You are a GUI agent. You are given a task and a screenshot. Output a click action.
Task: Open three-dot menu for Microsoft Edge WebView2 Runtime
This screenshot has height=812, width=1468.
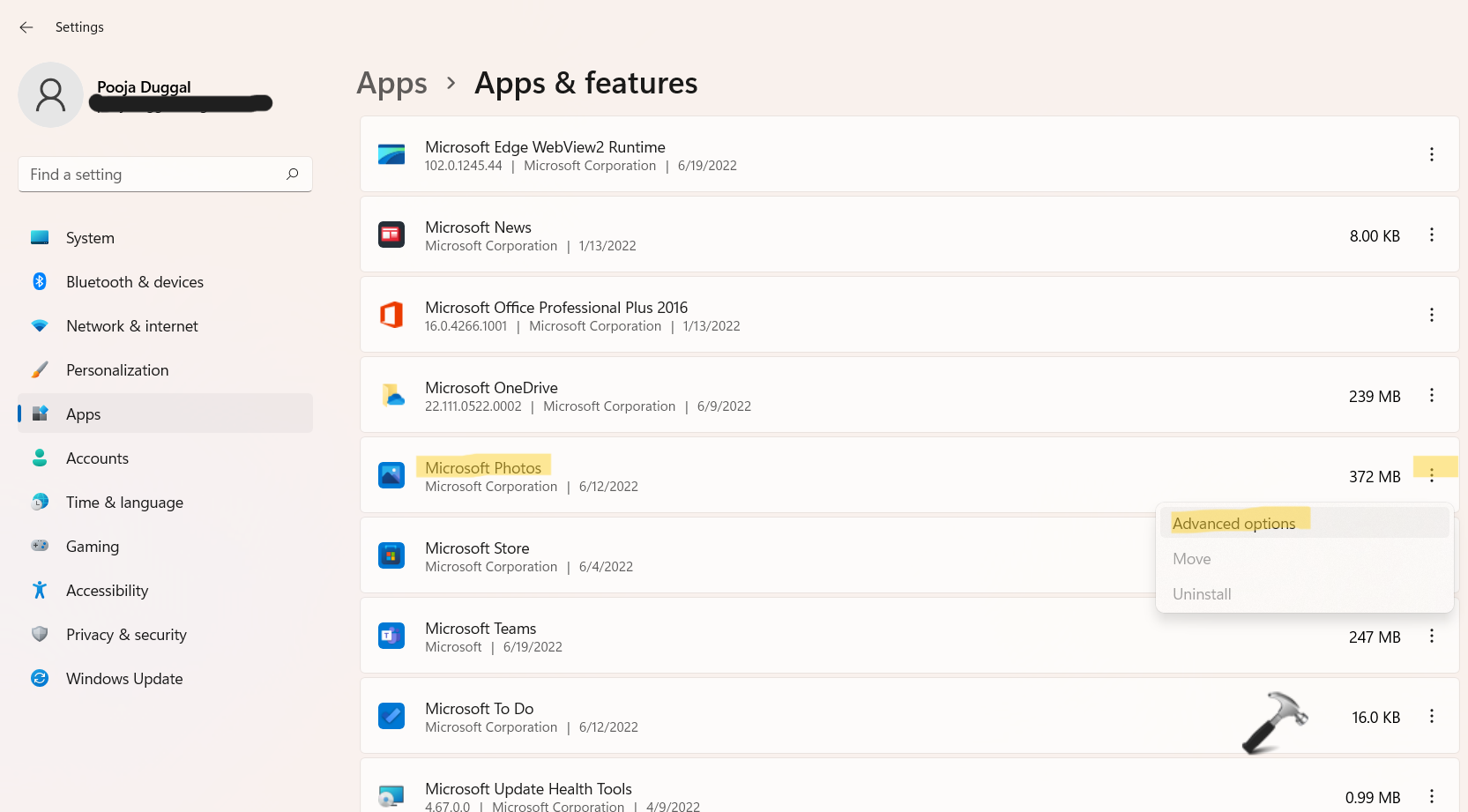[1432, 154]
